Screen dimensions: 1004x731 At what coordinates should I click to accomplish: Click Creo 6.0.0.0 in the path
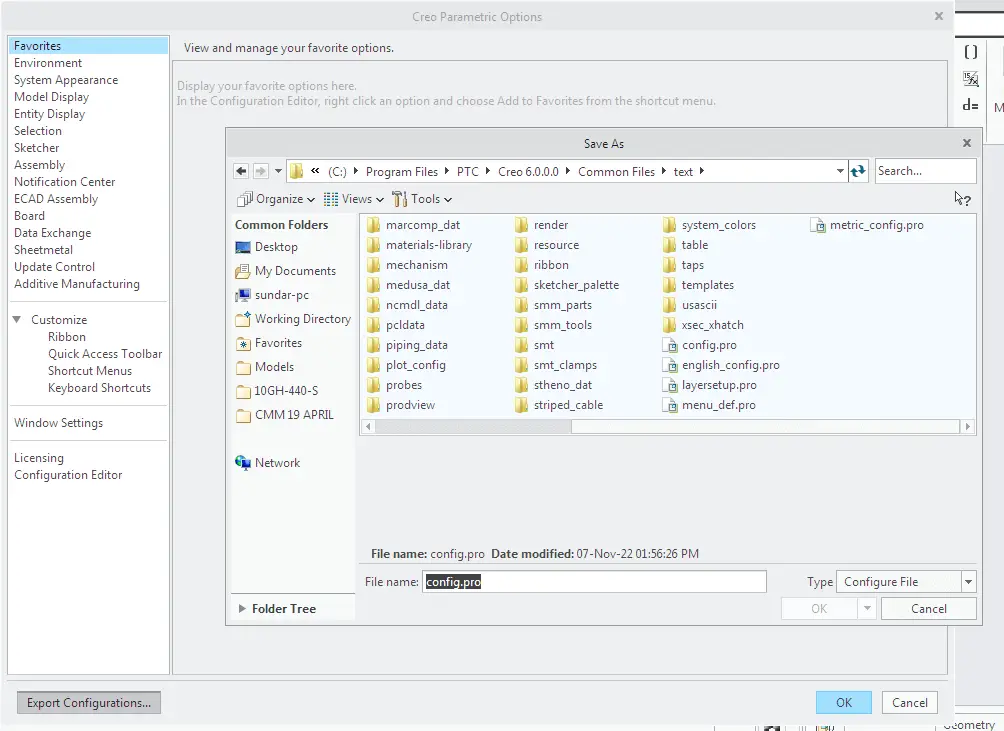tap(528, 172)
